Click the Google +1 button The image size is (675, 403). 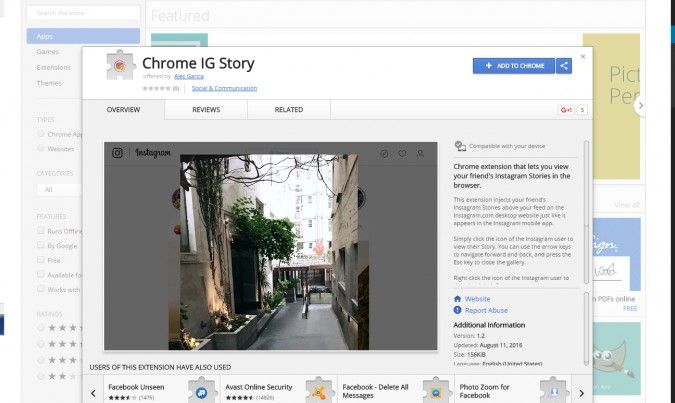[566, 110]
